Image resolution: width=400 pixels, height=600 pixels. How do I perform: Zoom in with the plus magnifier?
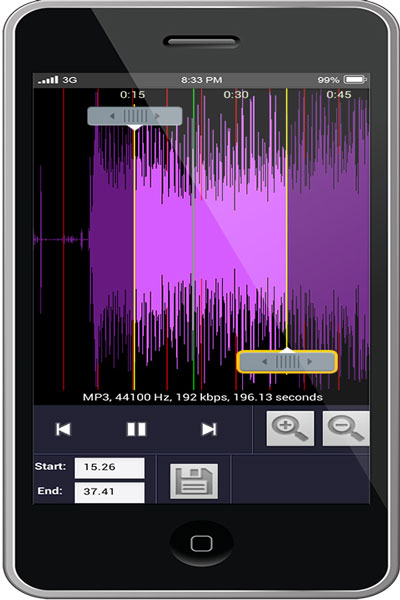coord(290,428)
